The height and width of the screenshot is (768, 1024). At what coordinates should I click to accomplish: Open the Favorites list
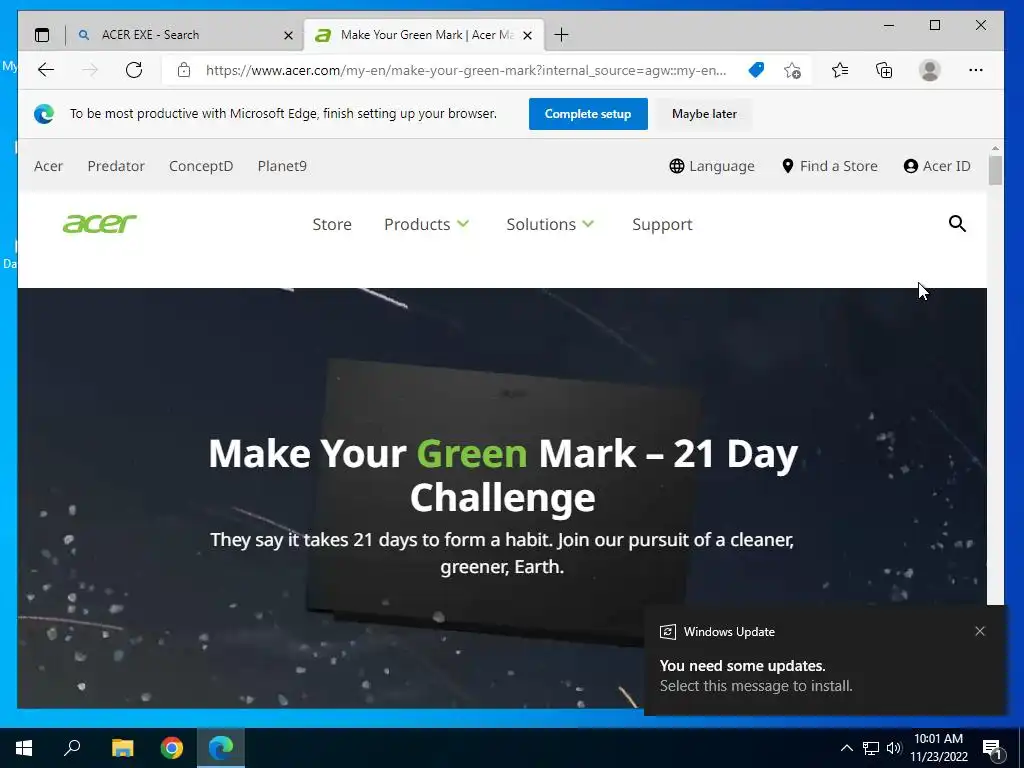(840, 70)
